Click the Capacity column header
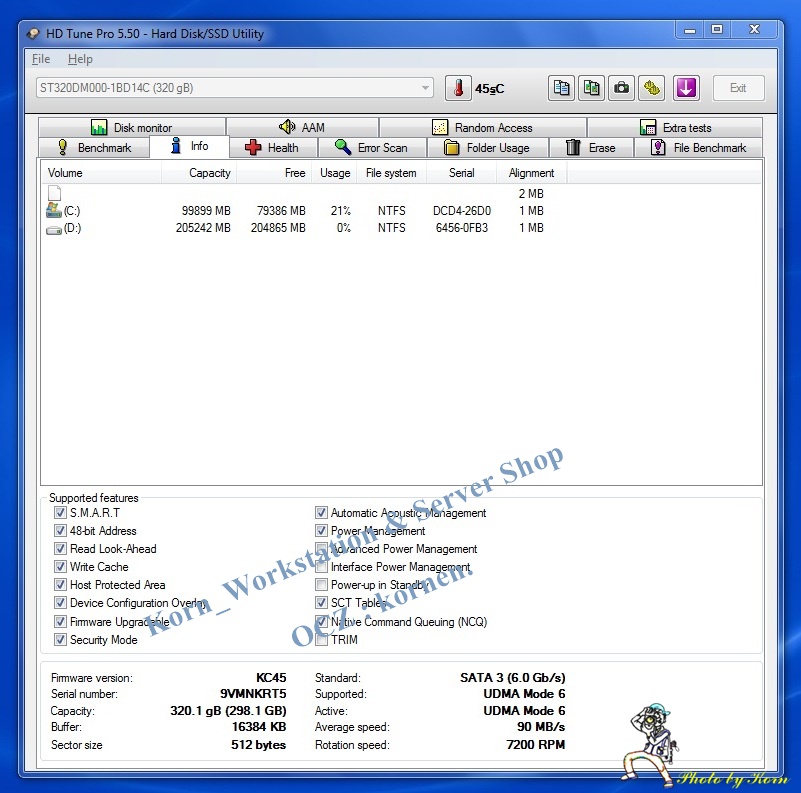This screenshot has height=793, width=801. pos(199,173)
